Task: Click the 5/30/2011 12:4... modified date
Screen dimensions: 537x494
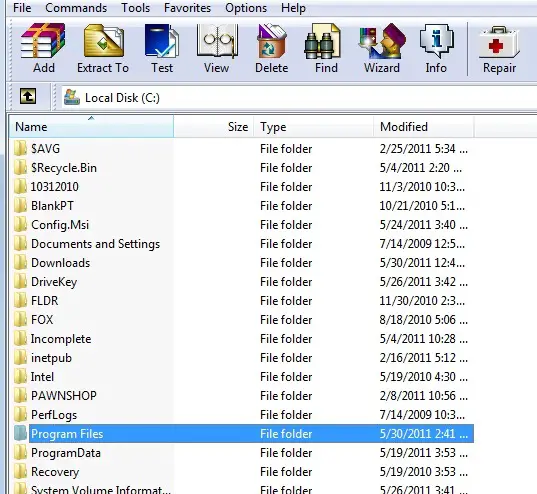Action: (x=422, y=263)
